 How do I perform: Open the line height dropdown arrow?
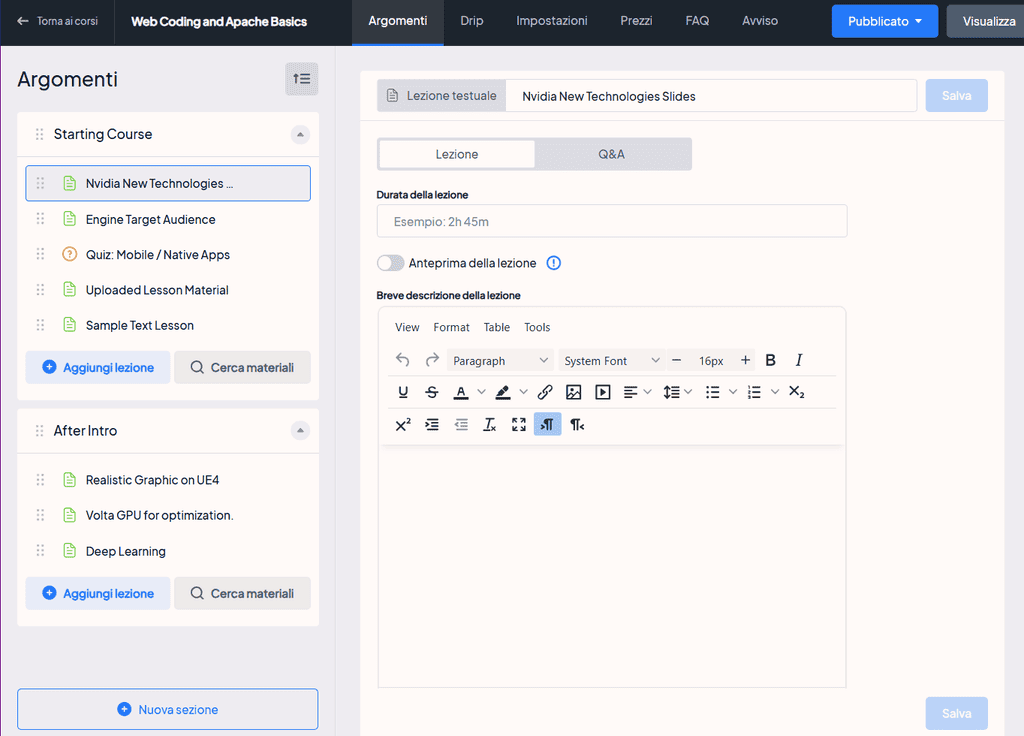(688, 392)
